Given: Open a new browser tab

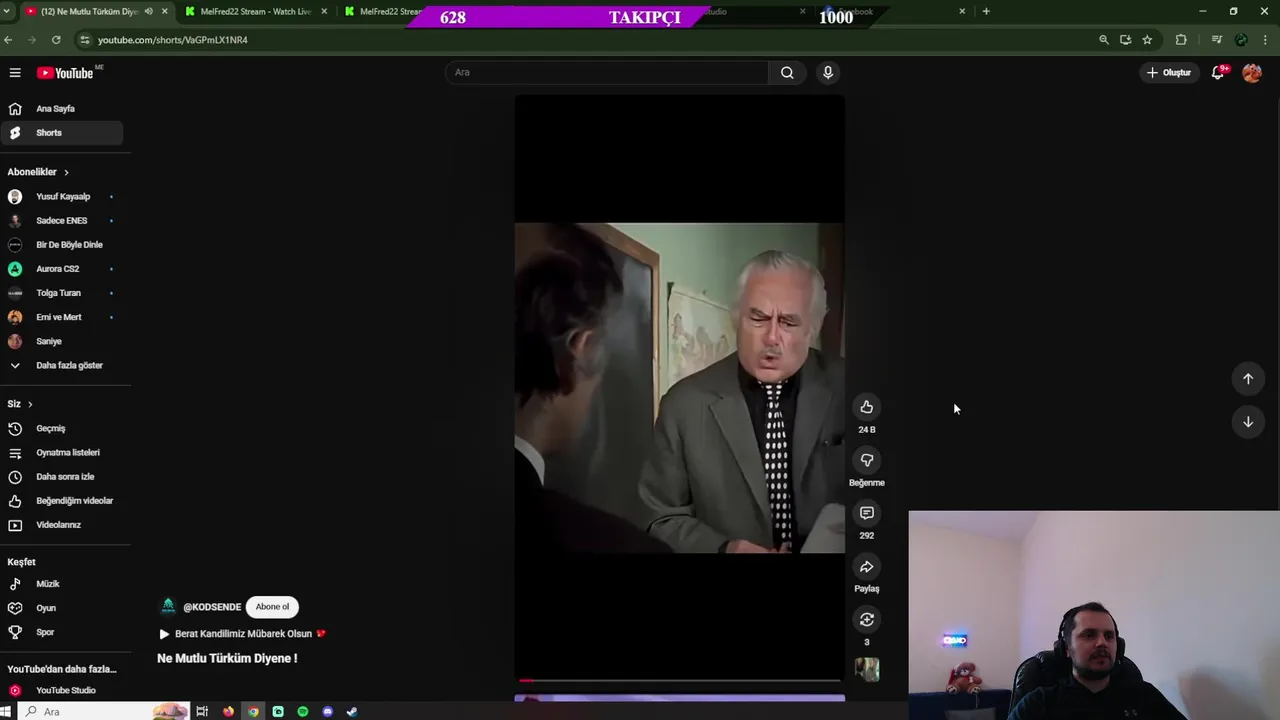Looking at the screenshot, I should point(986,11).
